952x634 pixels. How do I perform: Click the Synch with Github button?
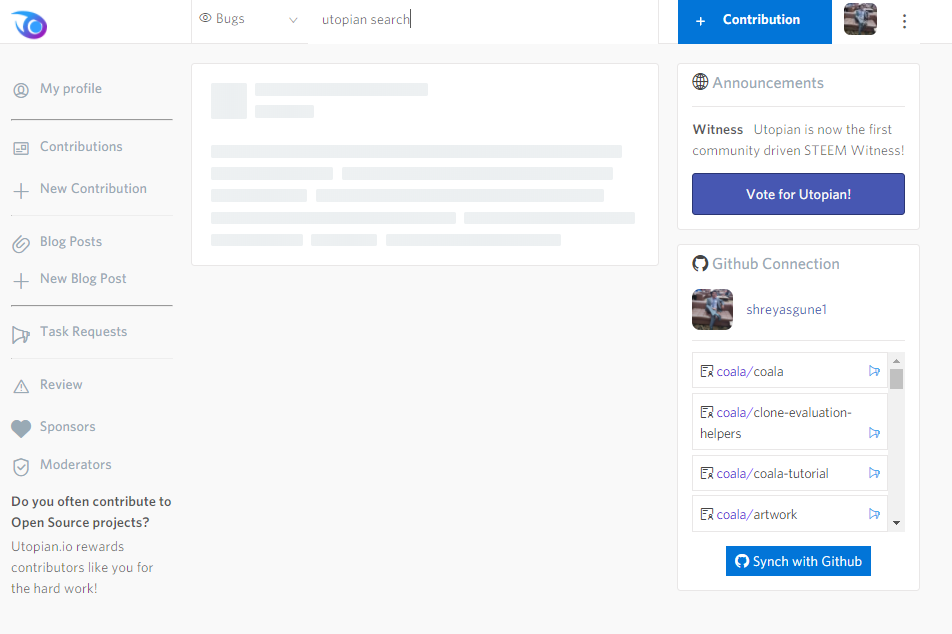click(x=798, y=561)
